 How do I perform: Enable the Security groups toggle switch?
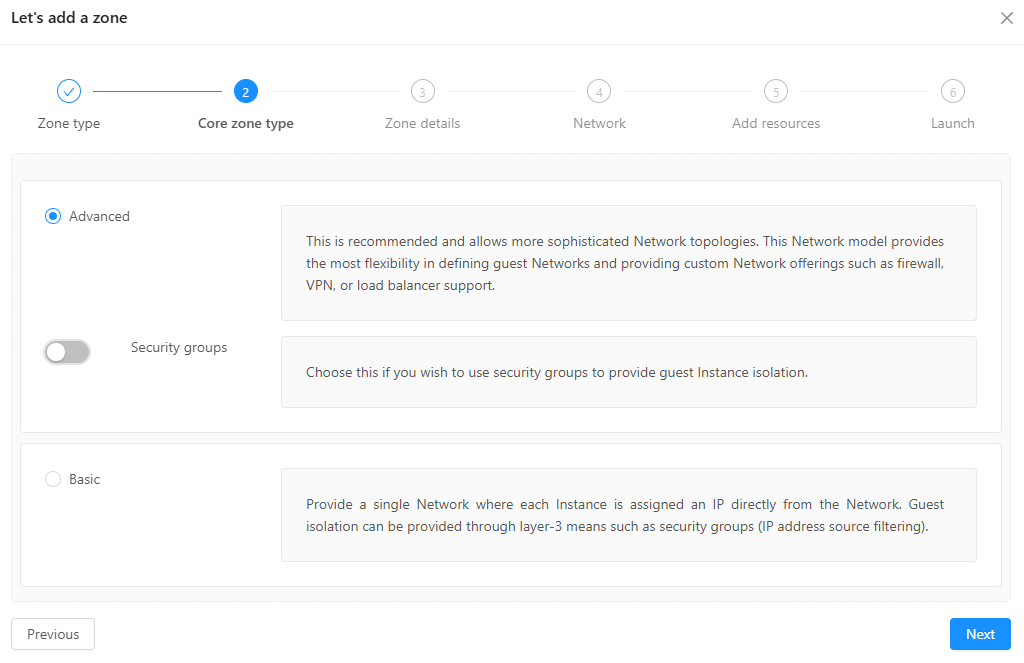[67, 352]
